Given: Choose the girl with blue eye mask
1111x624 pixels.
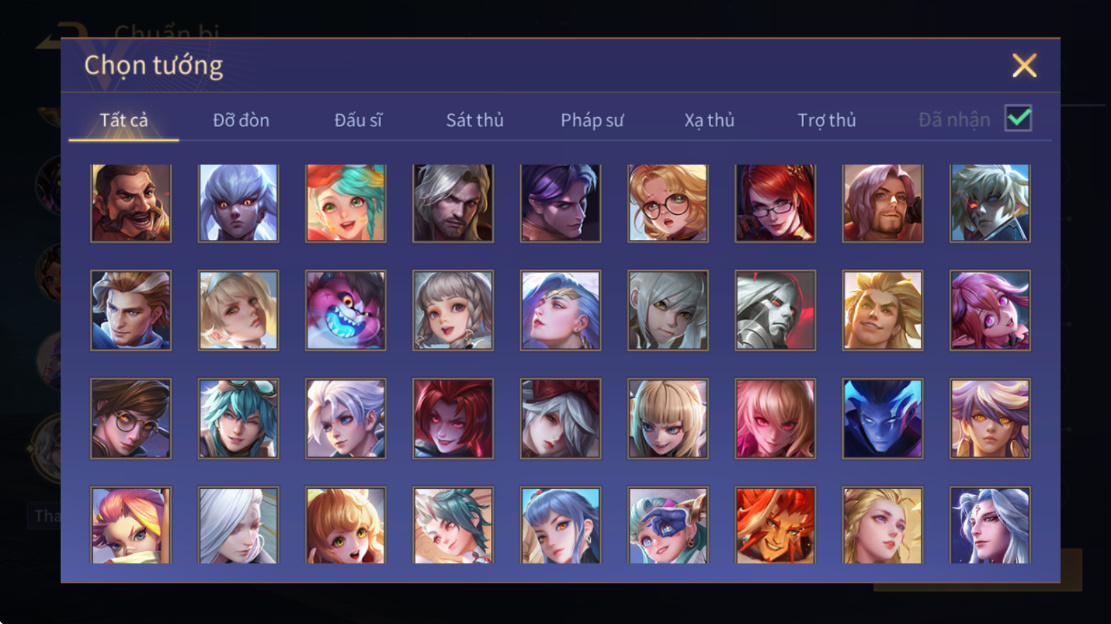Looking at the screenshot, I should (x=667, y=525).
